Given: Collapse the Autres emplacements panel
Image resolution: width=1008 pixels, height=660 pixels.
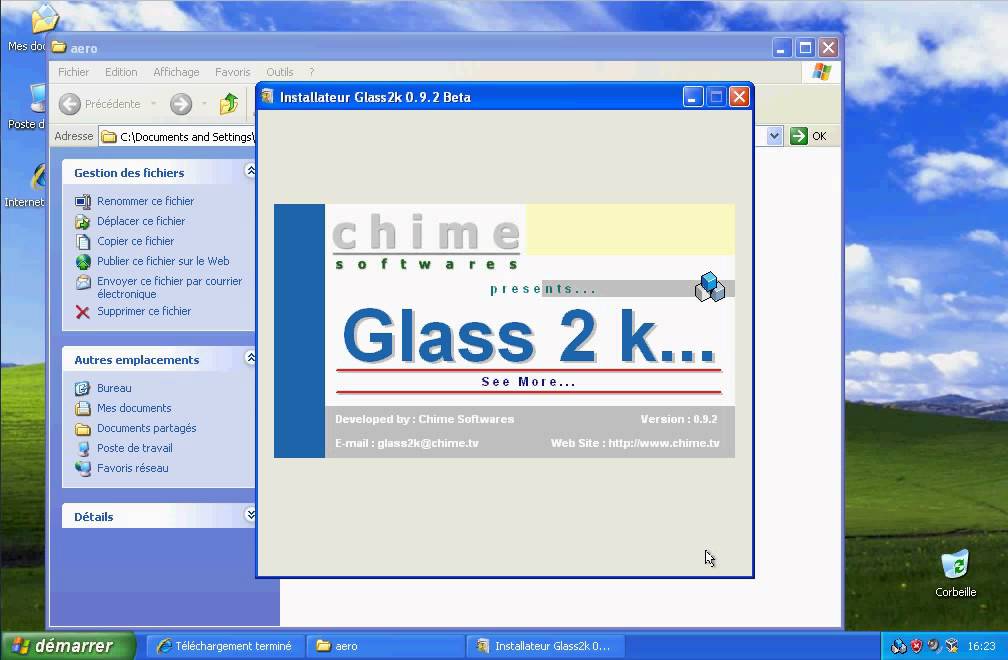Looking at the screenshot, I should click(250, 359).
